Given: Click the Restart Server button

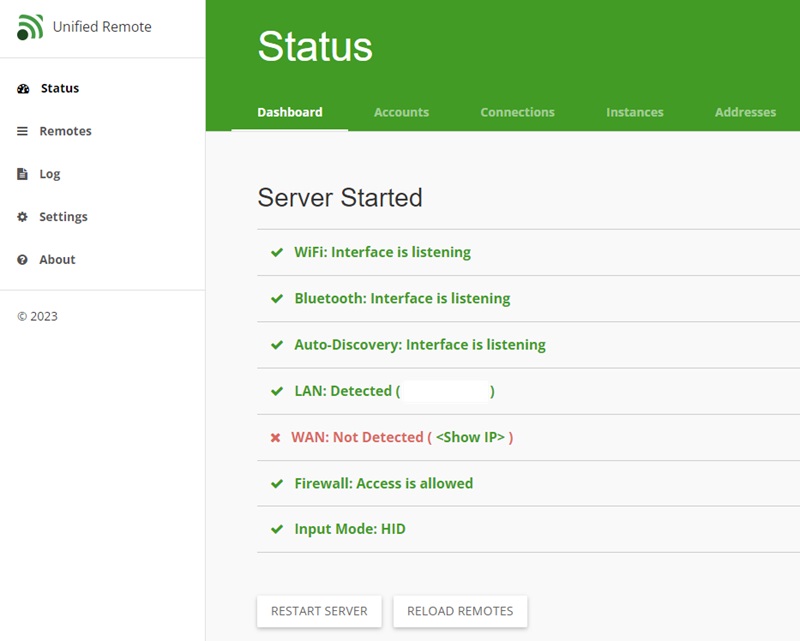Looking at the screenshot, I should click(319, 611).
